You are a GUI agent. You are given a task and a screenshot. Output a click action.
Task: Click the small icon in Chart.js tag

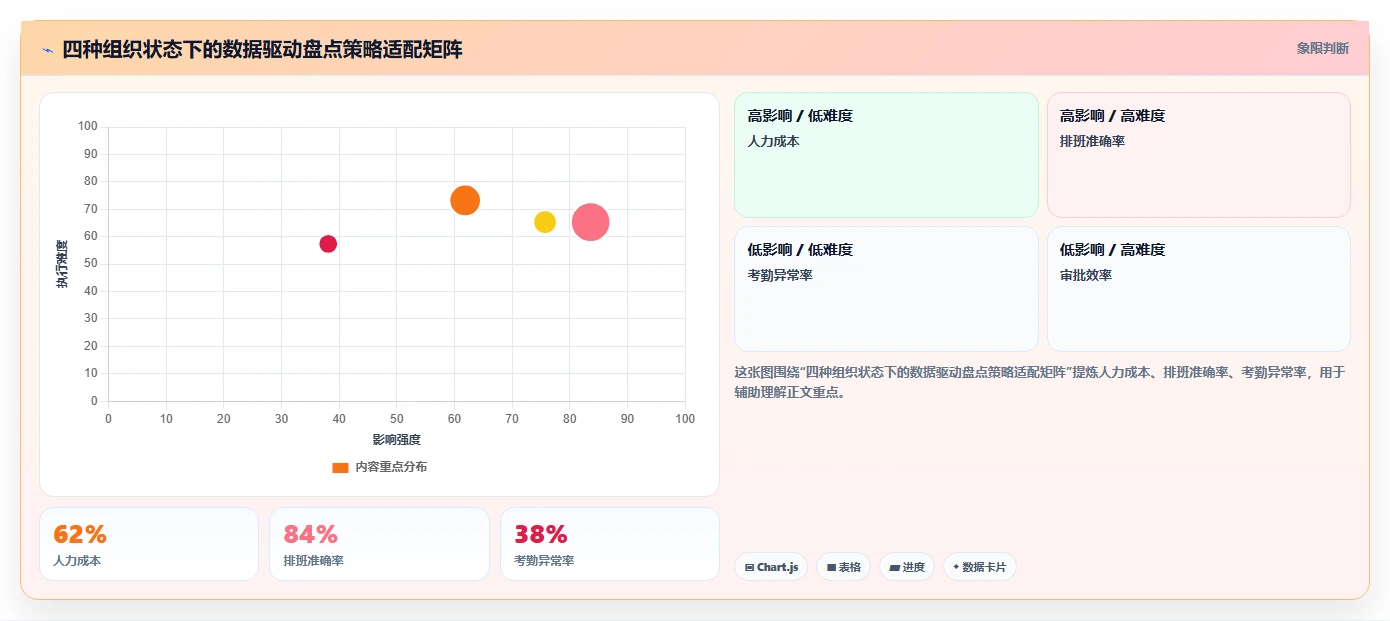[x=749, y=567]
